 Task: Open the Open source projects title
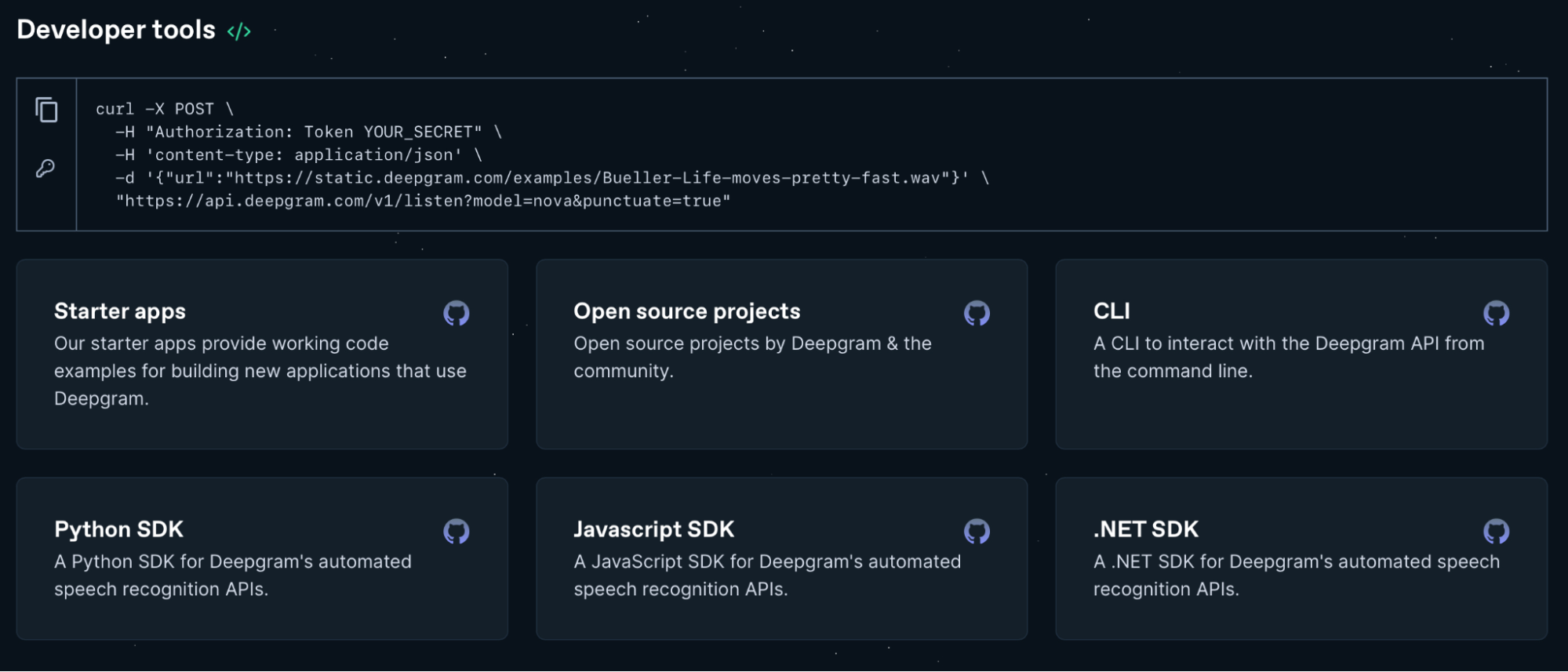click(x=687, y=311)
